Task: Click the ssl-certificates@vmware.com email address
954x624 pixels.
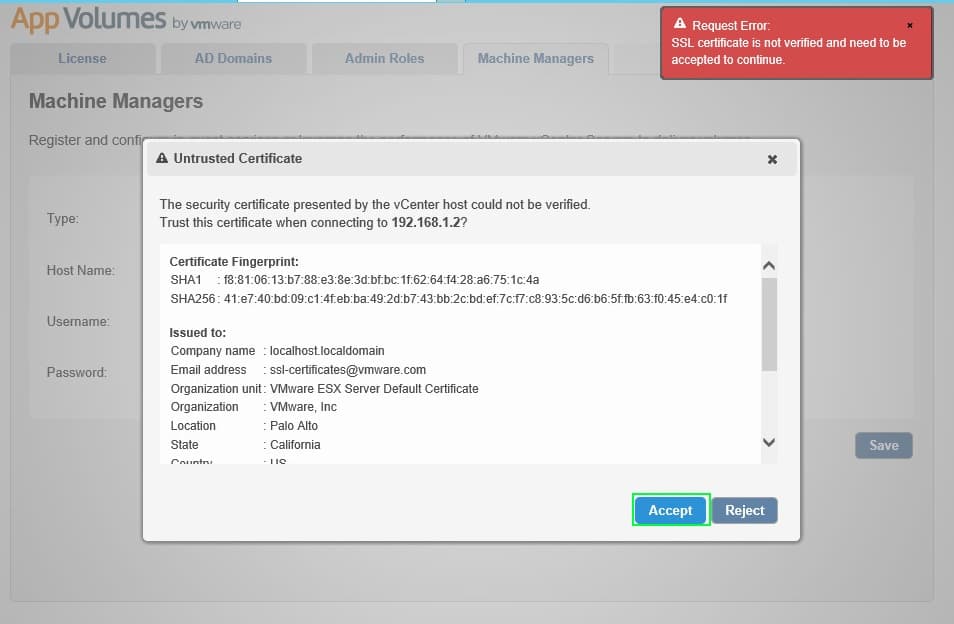Action: [x=348, y=370]
